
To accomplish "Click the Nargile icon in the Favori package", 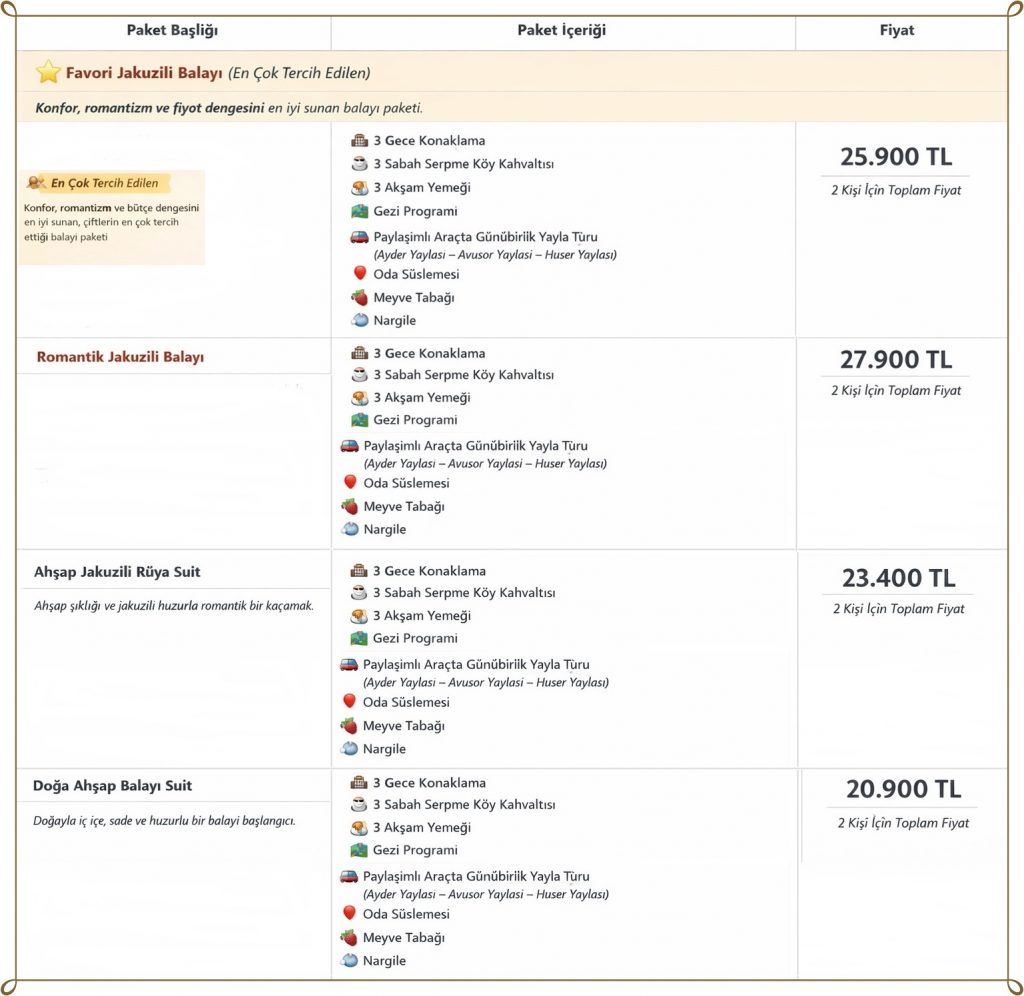I will (360, 321).
